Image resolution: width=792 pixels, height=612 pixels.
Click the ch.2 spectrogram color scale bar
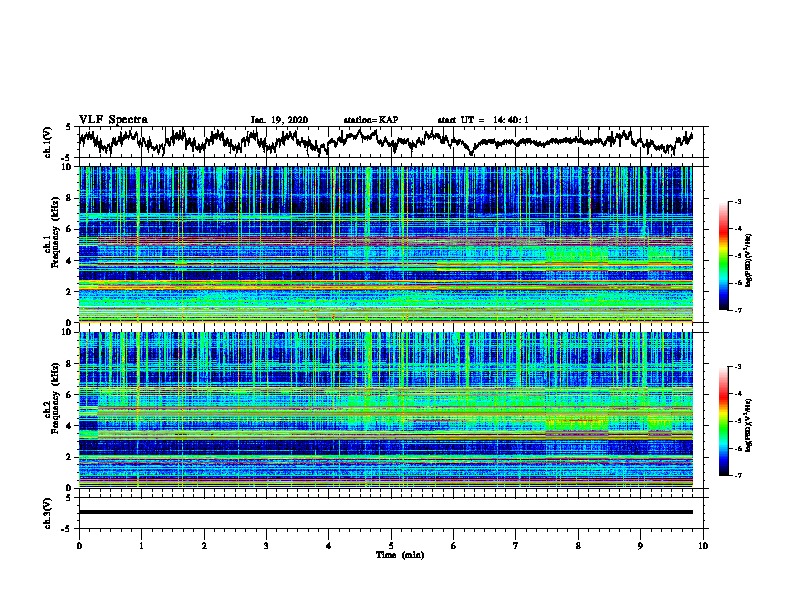click(x=723, y=421)
